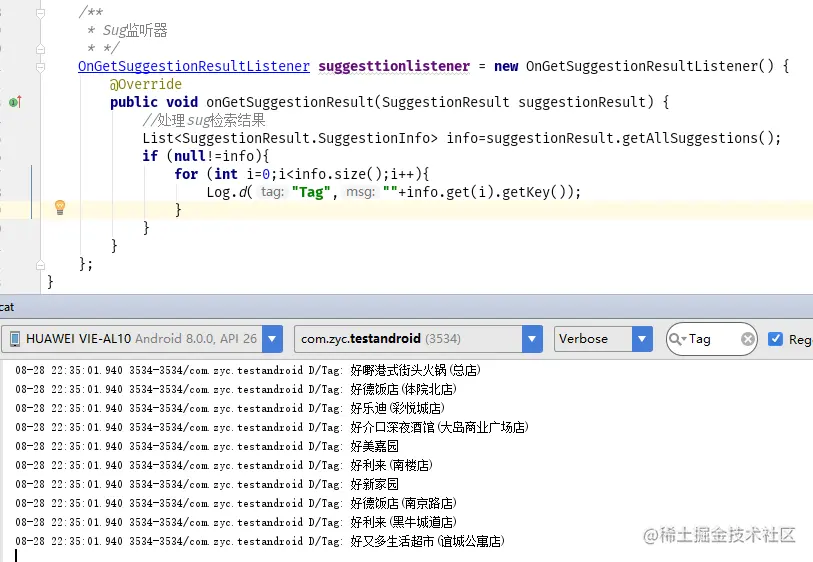Image resolution: width=813 pixels, height=562 pixels.
Task: Follow the OnGetSuggestionResultListener type link
Action: point(194,66)
